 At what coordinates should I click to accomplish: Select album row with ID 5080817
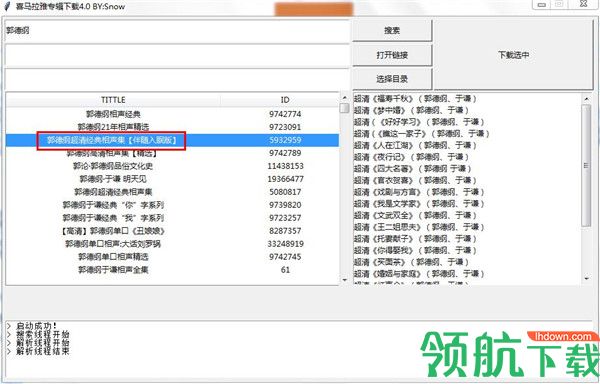(x=172, y=192)
